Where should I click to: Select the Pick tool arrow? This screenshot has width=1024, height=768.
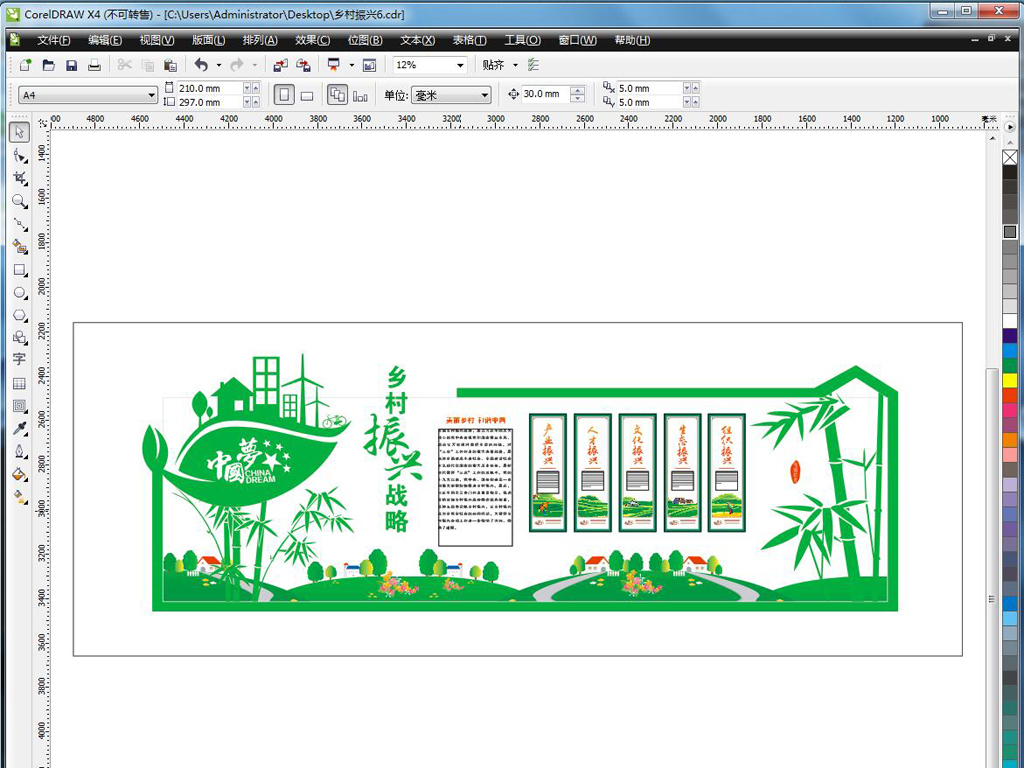point(19,132)
